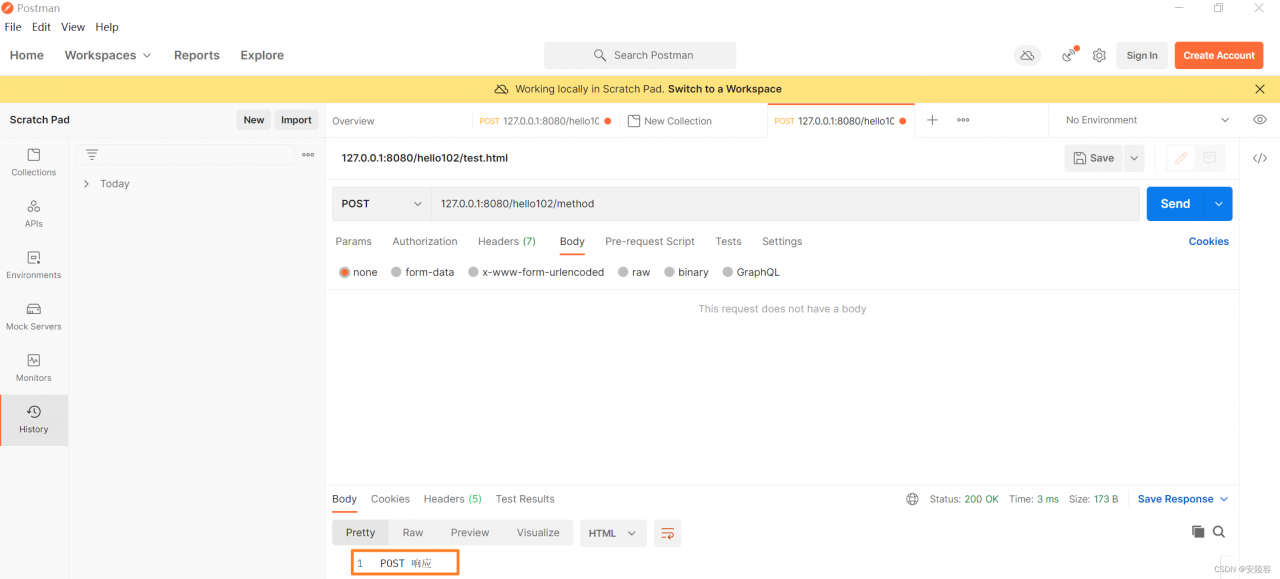Open the HTML response format dropdown
The image size is (1280, 579).
click(x=613, y=533)
